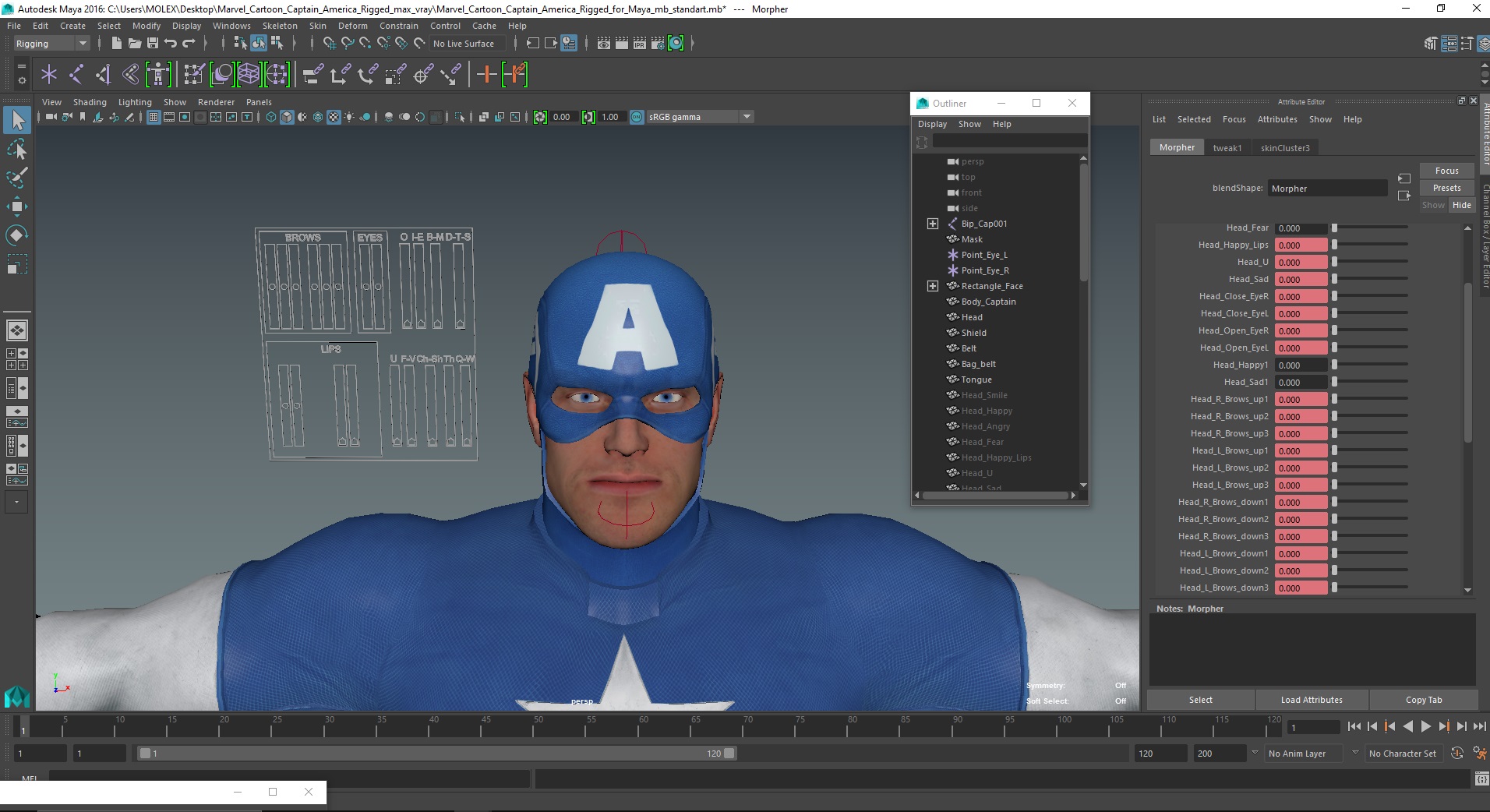Play the animation forwards

click(1426, 726)
